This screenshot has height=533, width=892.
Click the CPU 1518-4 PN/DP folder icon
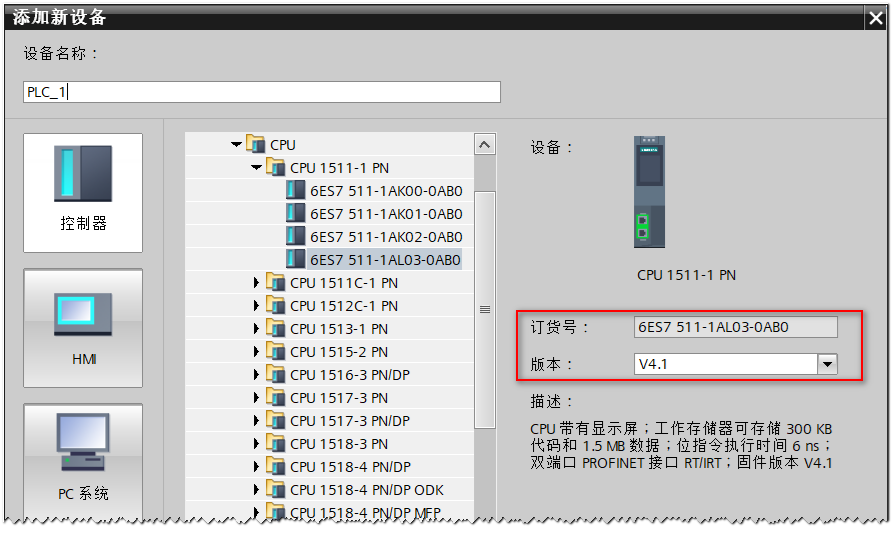pos(276,466)
